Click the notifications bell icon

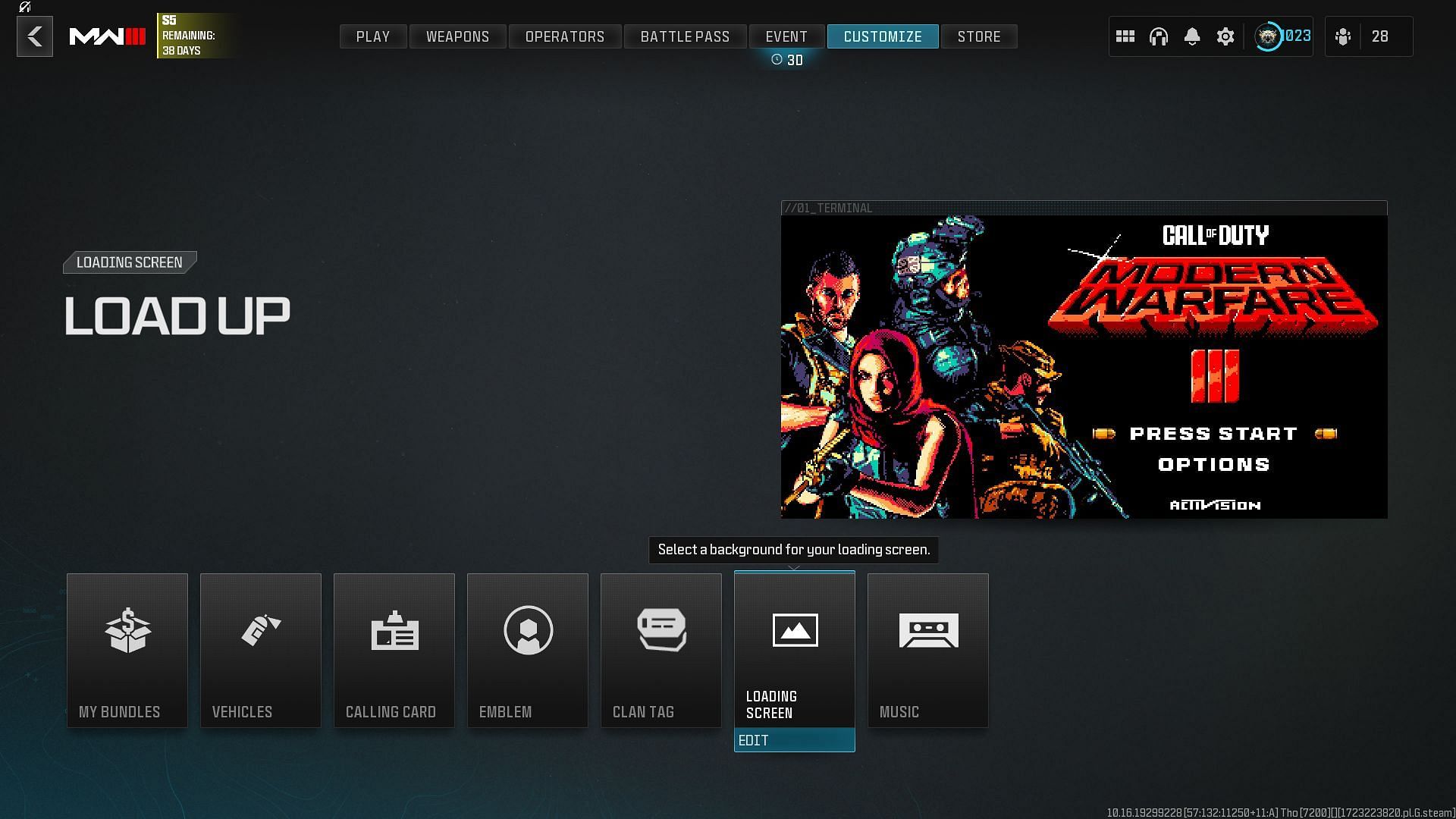(1191, 36)
